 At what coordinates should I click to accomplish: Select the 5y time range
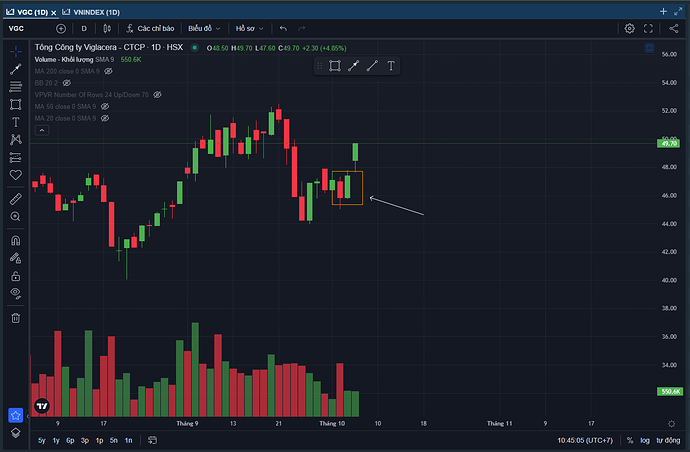coord(41,440)
